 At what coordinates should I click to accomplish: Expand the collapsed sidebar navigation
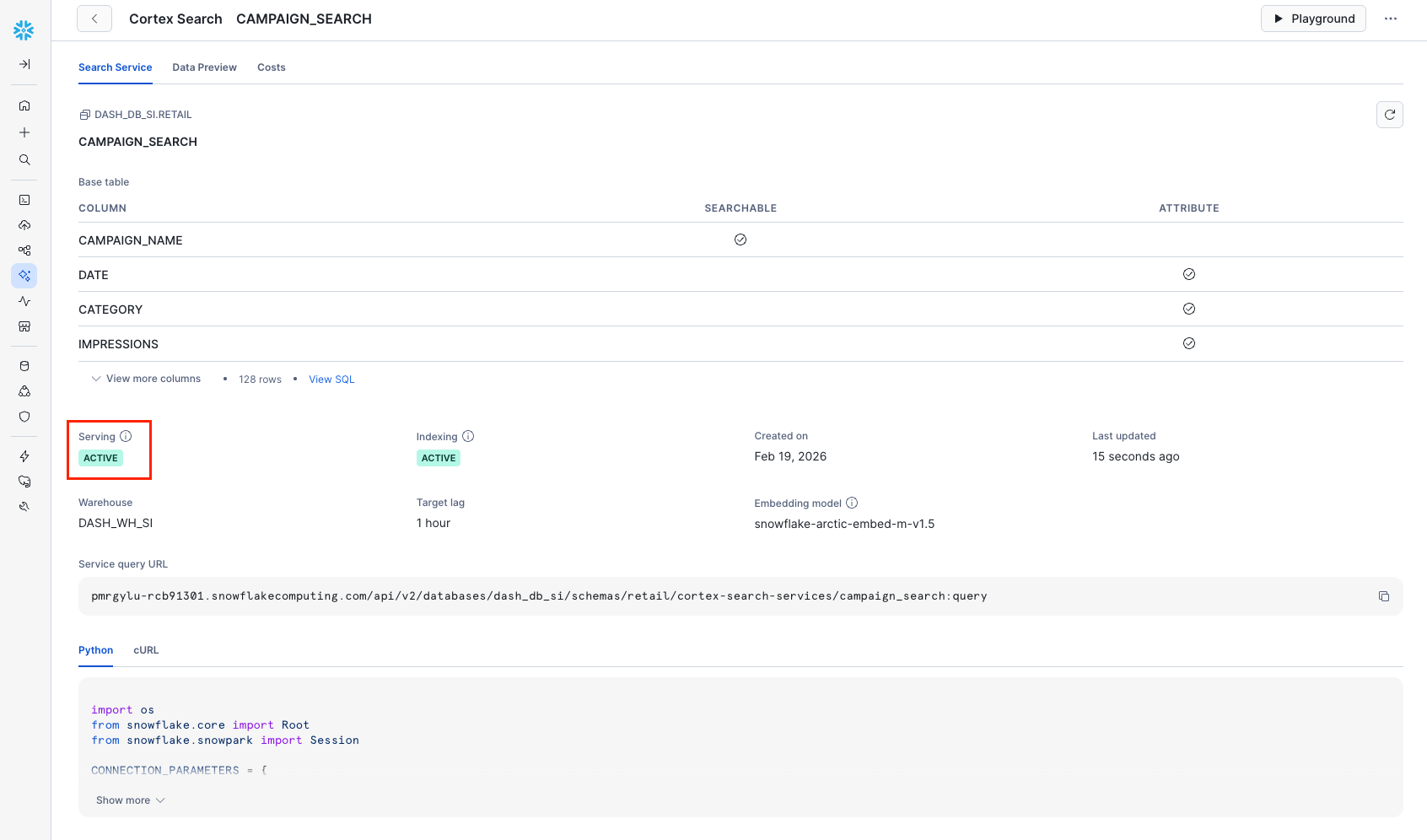pos(24,64)
